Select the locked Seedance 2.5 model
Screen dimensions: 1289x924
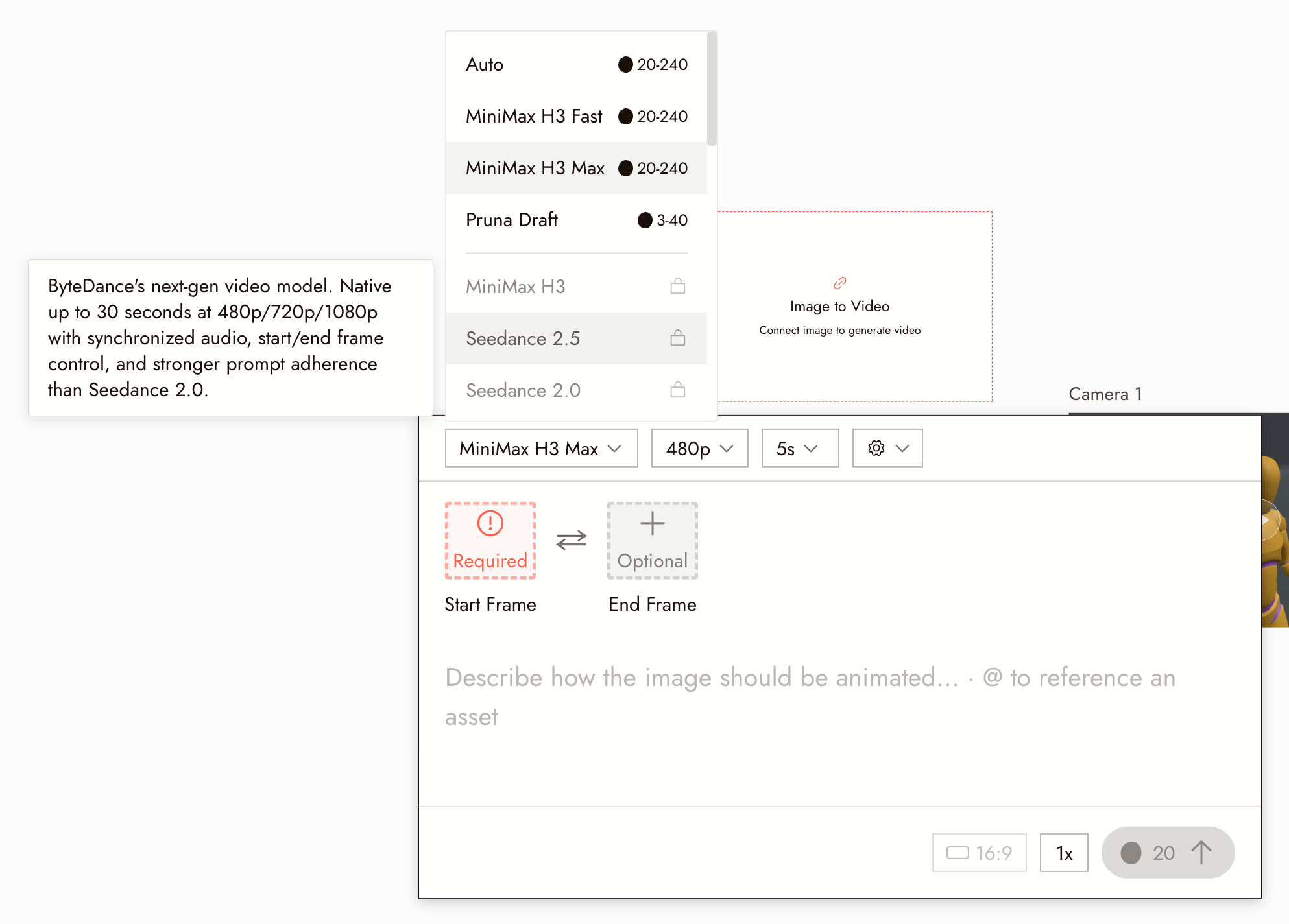click(x=576, y=338)
